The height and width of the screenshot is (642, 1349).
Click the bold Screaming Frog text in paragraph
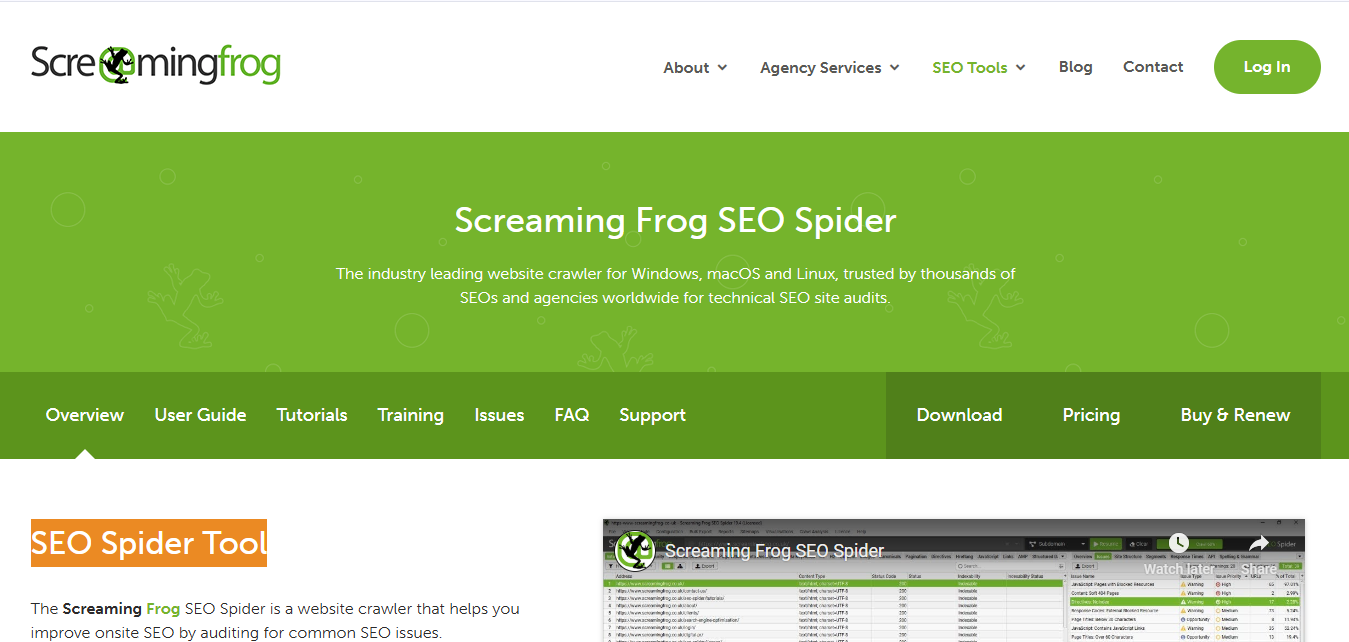click(x=121, y=608)
